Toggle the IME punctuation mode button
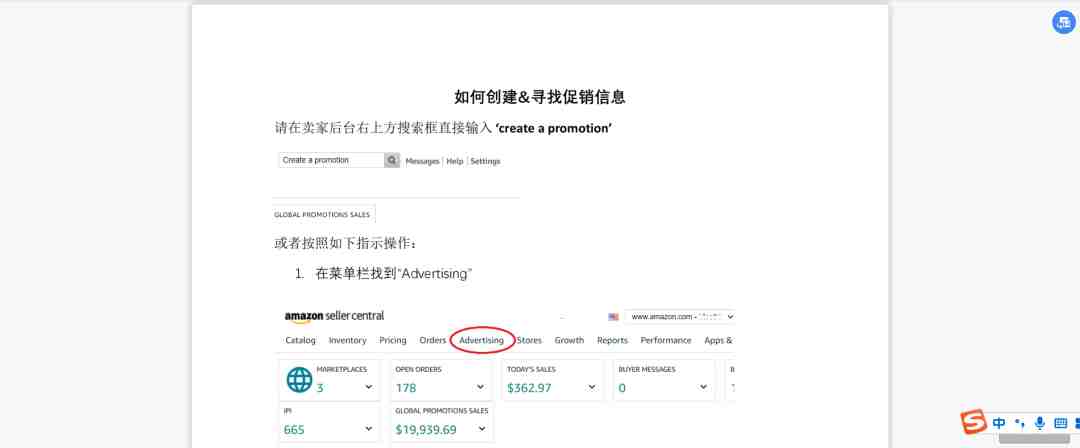Image resolution: width=1080 pixels, height=448 pixels. tap(1020, 423)
